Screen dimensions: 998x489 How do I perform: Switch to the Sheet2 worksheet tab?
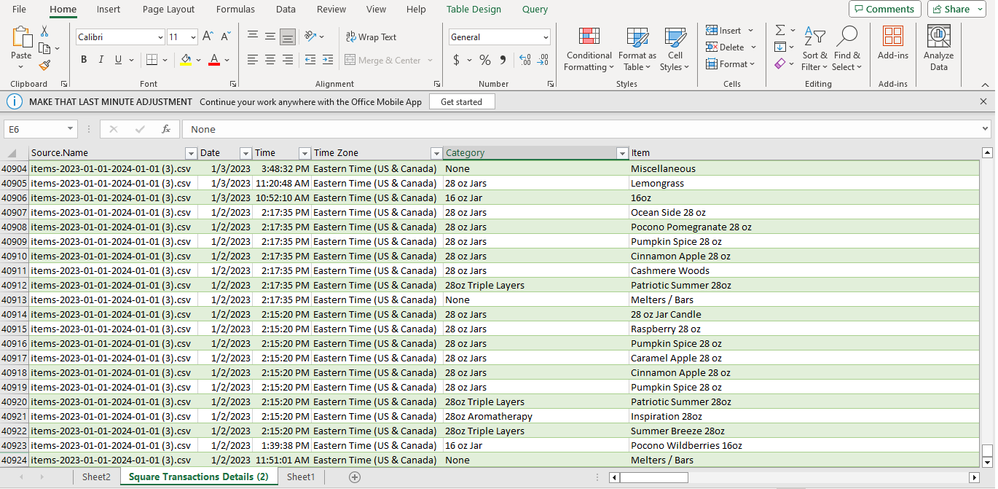pos(96,477)
